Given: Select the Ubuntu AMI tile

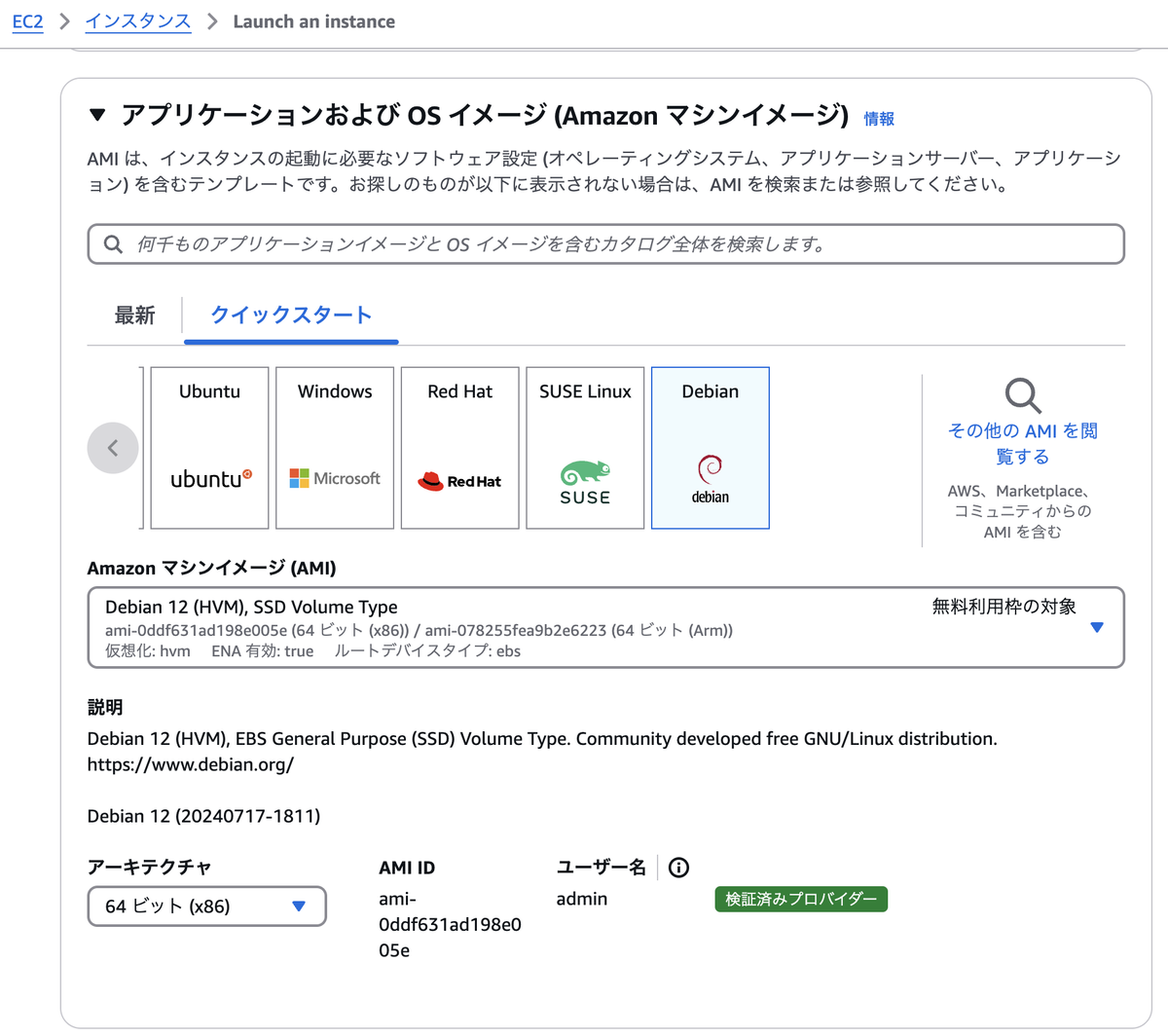Looking at the screenshot, I should 209,448.
